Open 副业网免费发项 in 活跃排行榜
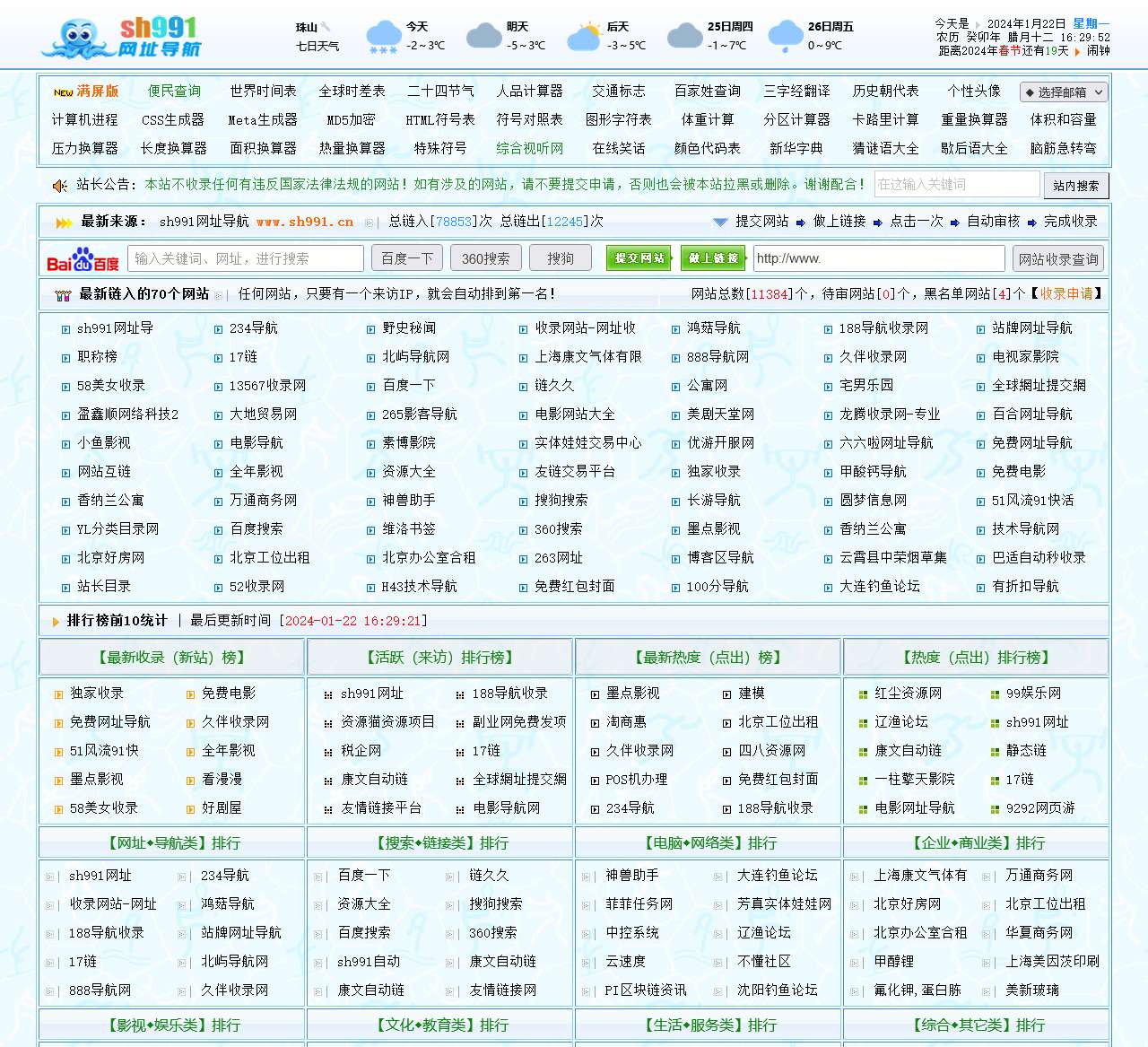The width and height of the screenshot is (1148, 1047). coord(519,722)
